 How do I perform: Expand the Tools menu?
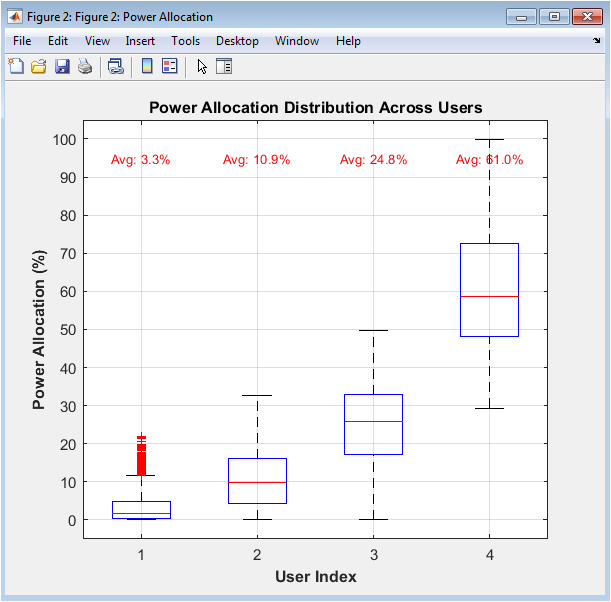pyautogui.click(x=185, y=41)
